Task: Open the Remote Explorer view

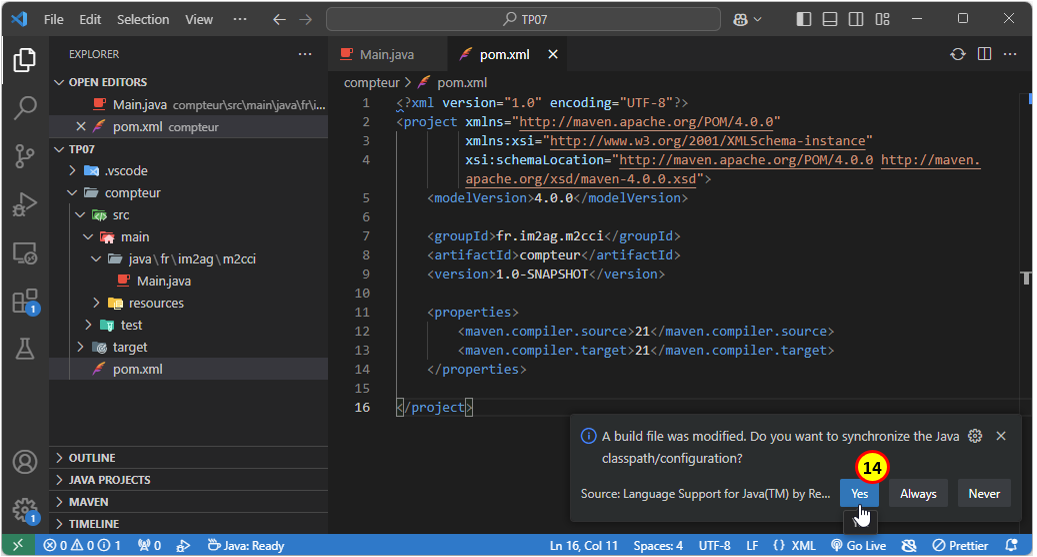Action: (25, 253)
